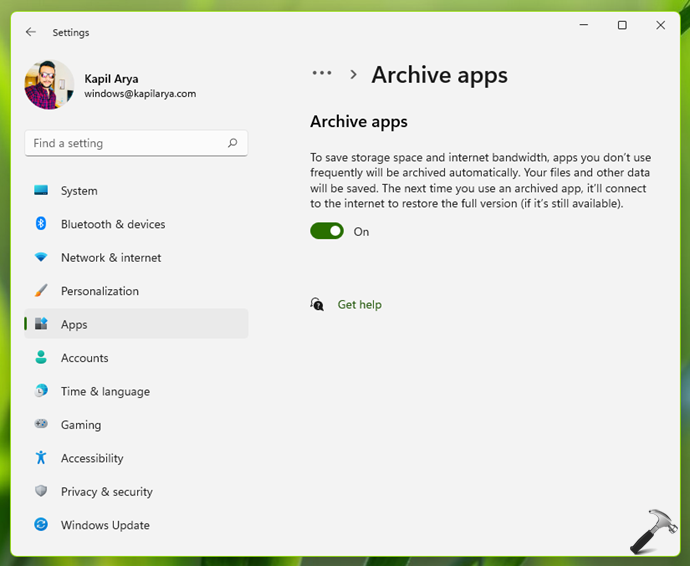Expand the breadcrumb ellipsis menu
This screenshot has width=690, height=566.
click(321, 74)
